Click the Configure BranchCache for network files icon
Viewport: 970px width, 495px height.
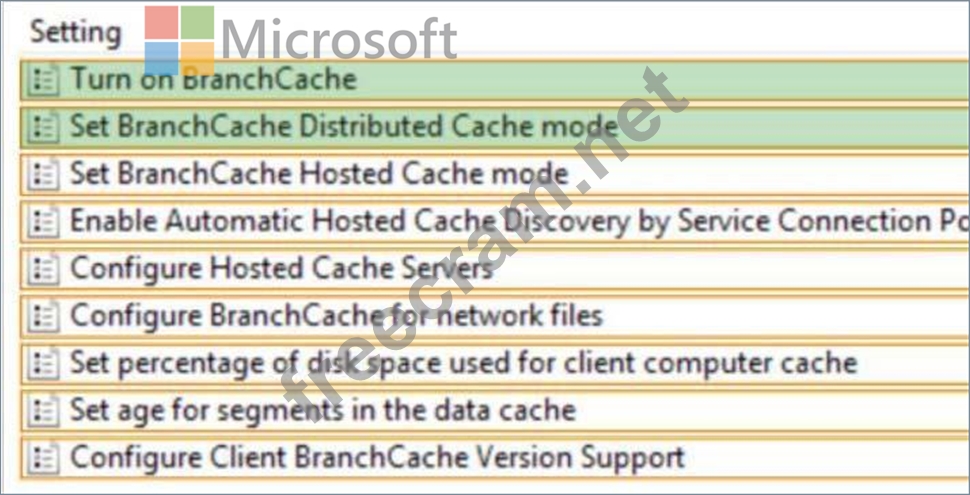(44, 316)
